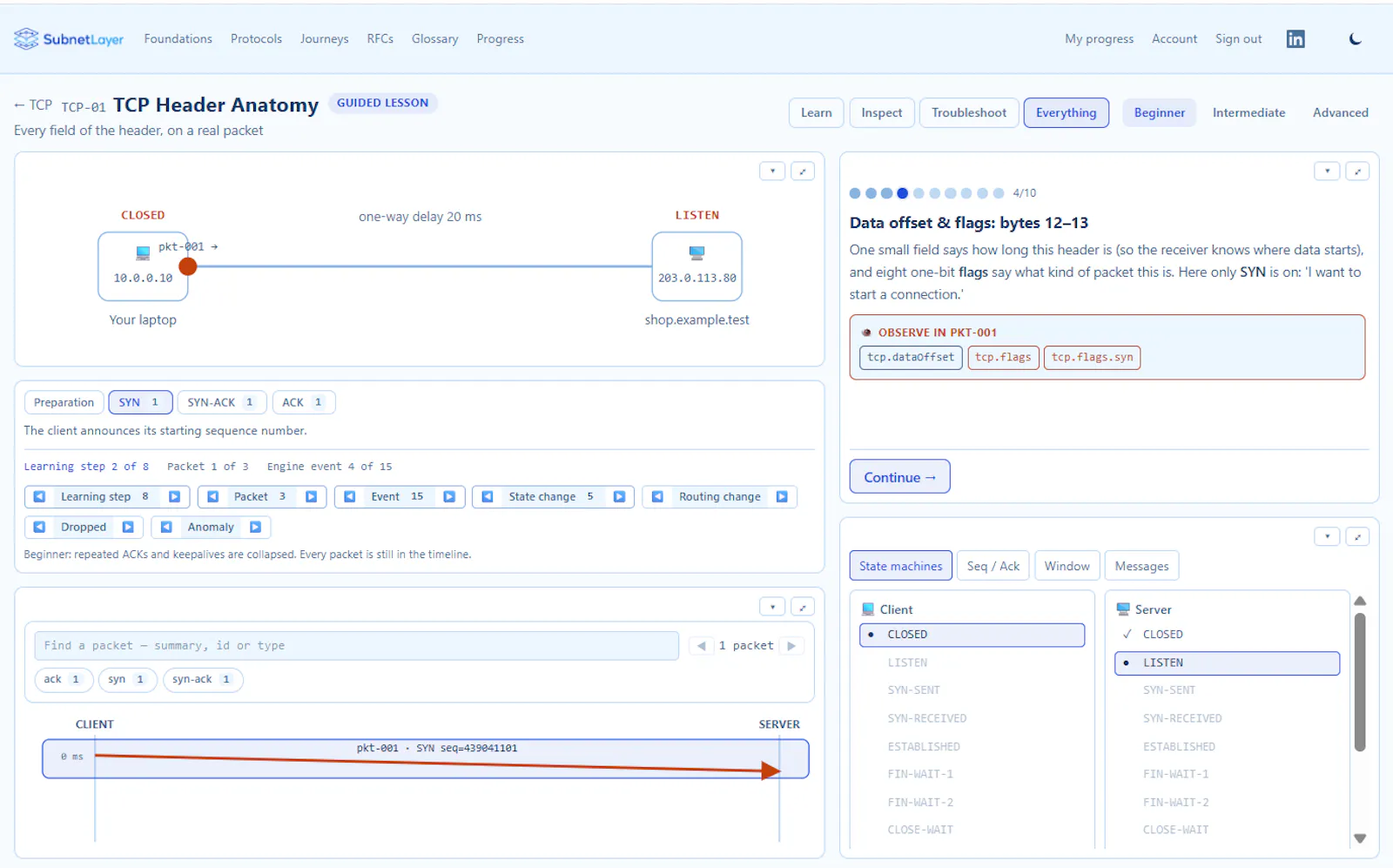Collapse the packet timeline panel dropdown
1393x868 pixels.
click(772, 607)
